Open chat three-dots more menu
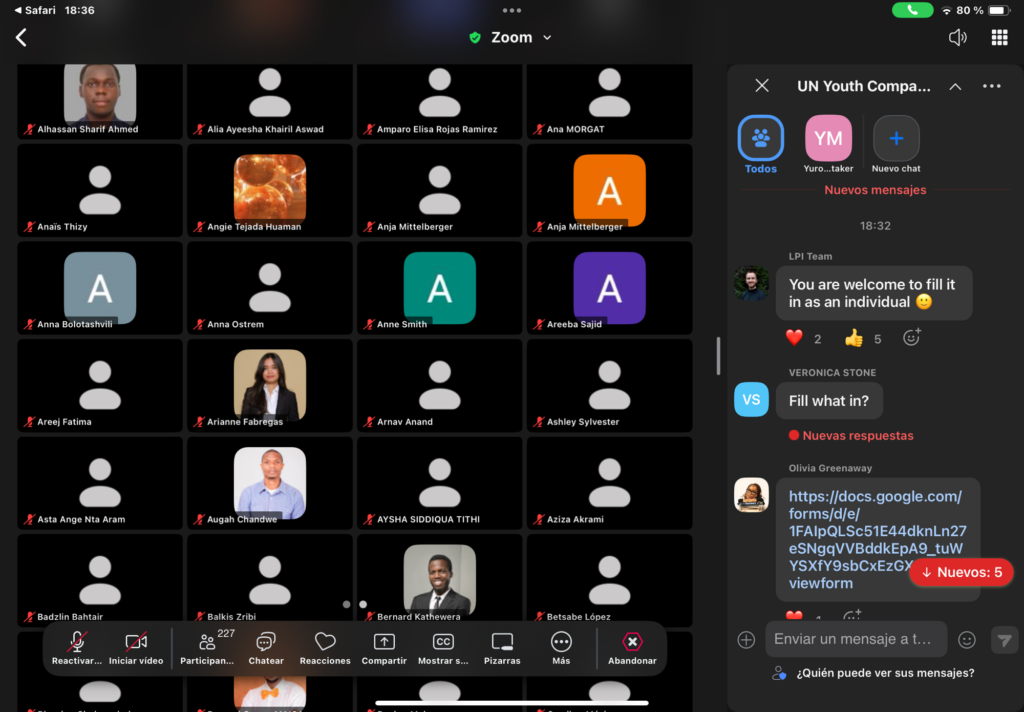 pyautogui.click(x=991, y=87)
